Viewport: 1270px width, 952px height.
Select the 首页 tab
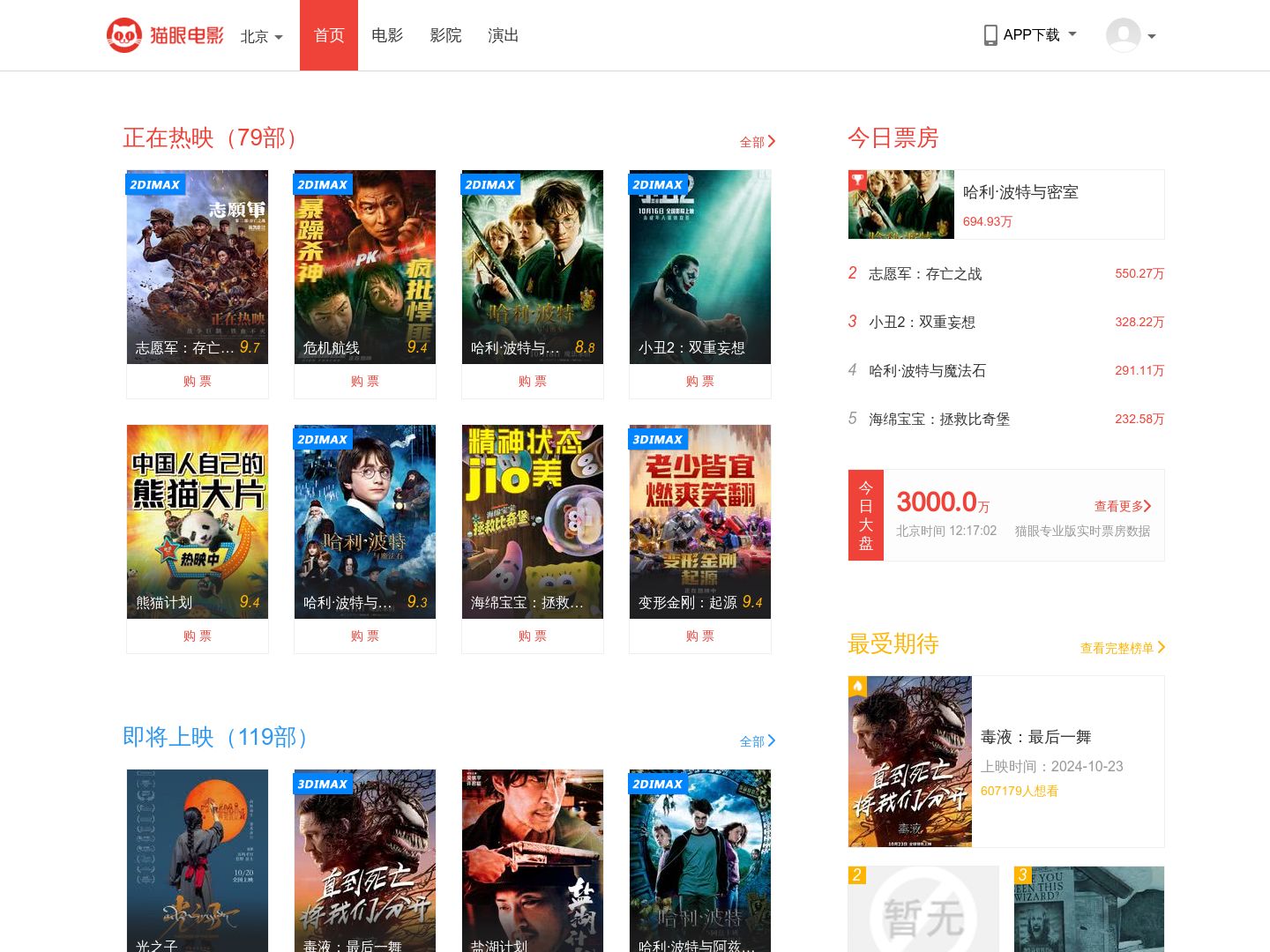[x=329, y=35]
